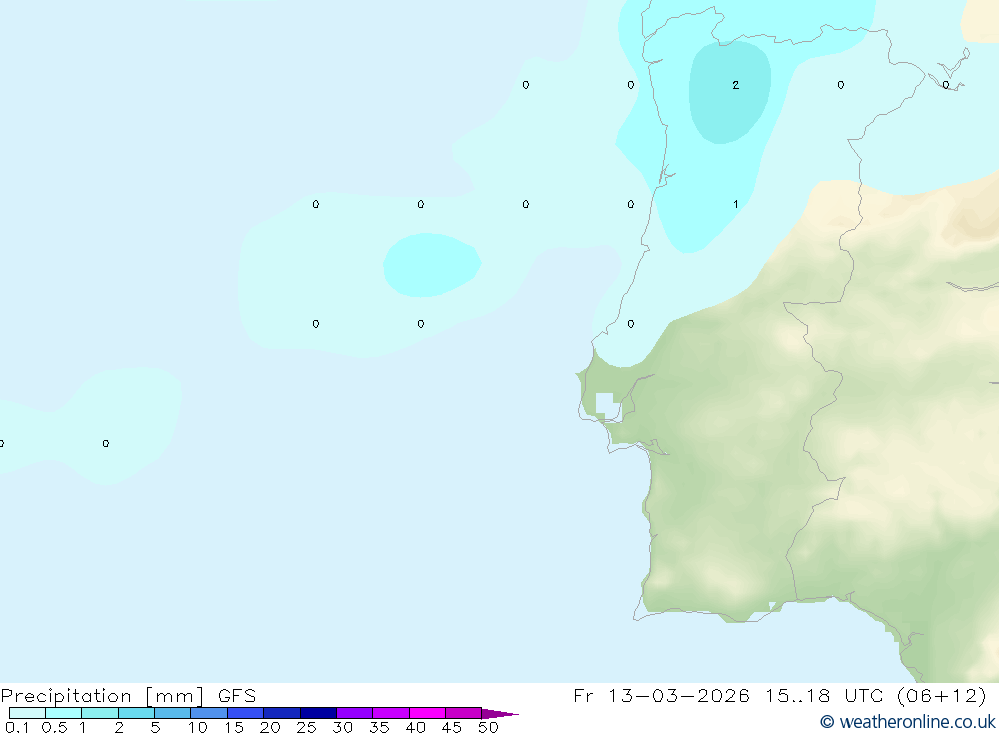Click the legend scale label '30'

click(x=342, y=727)
